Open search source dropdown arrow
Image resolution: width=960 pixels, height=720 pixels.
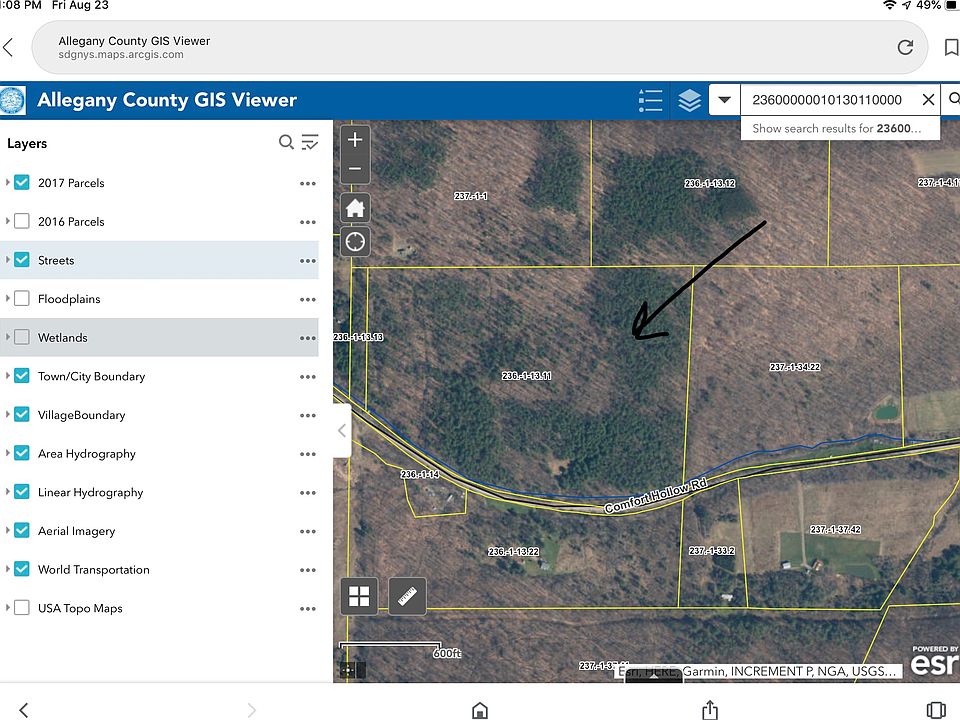tap(724, 100)
